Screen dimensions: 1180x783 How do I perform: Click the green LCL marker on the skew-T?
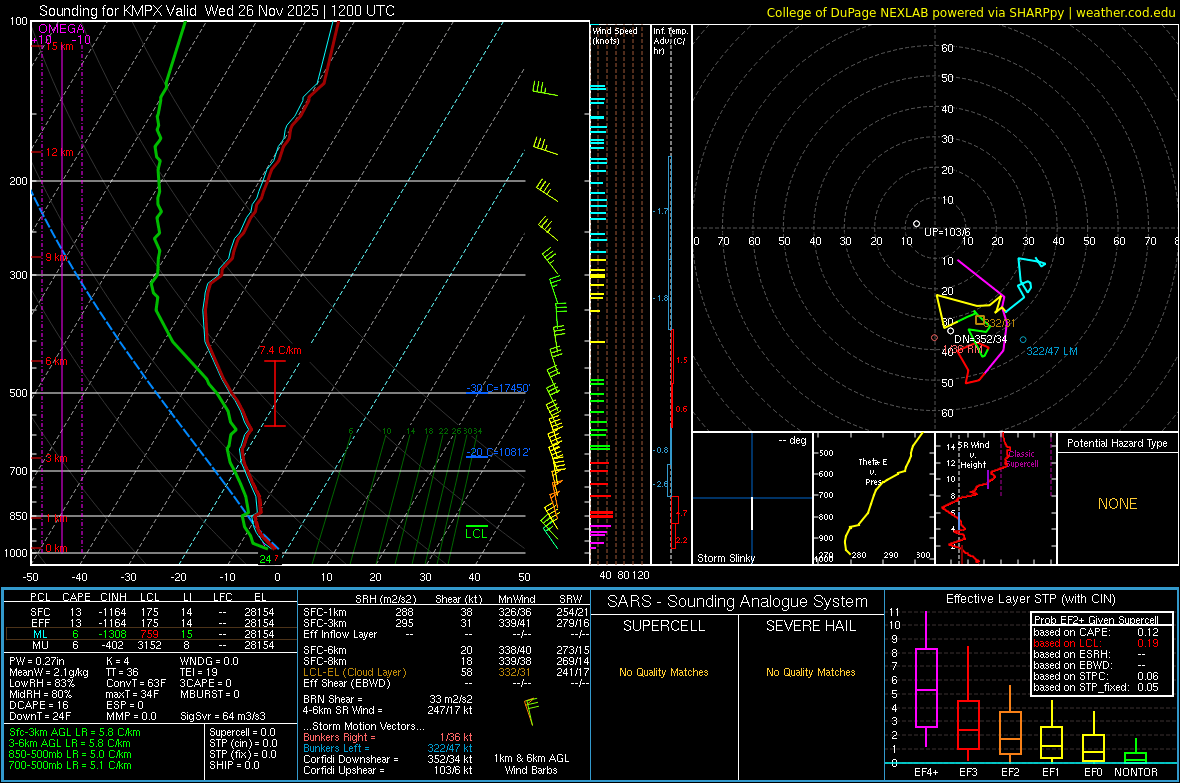(x=476, y=533)
